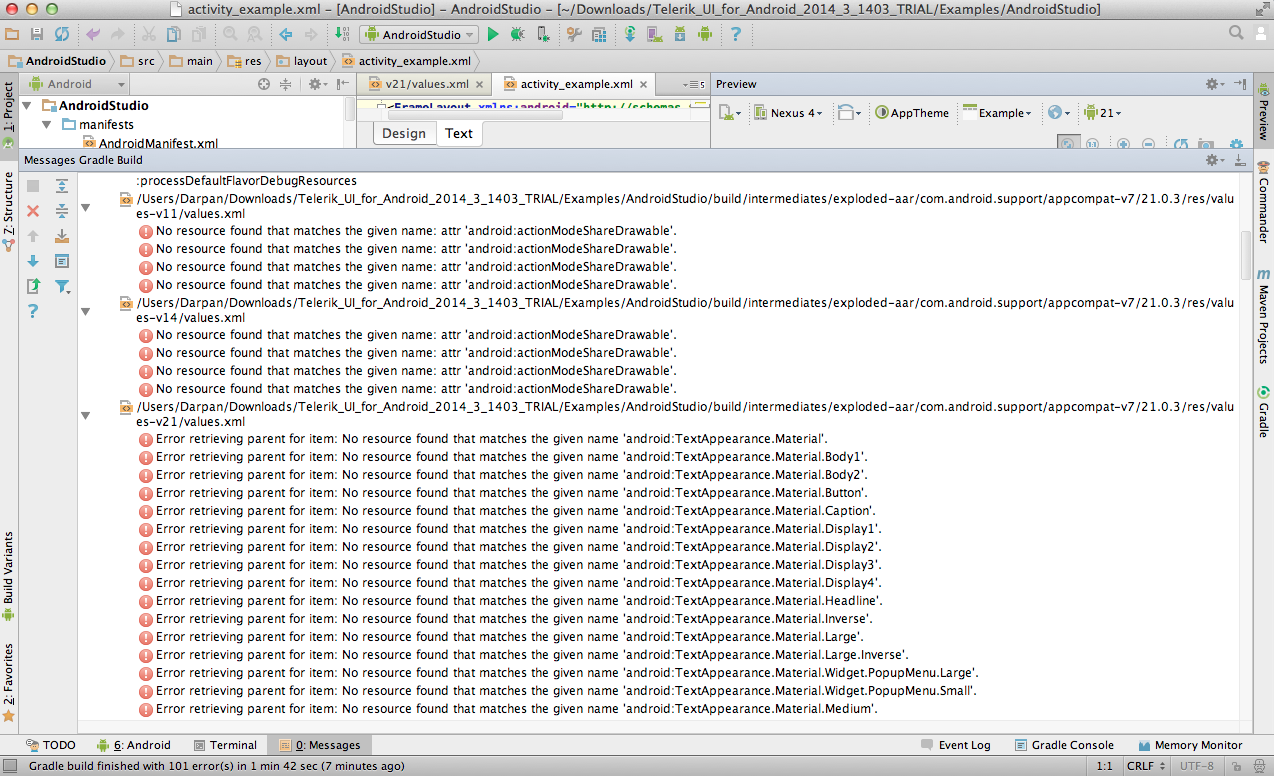Viewport: 1274px width, 776px height.
Task: Close the v21/values.xml tab
Action: 480,84
